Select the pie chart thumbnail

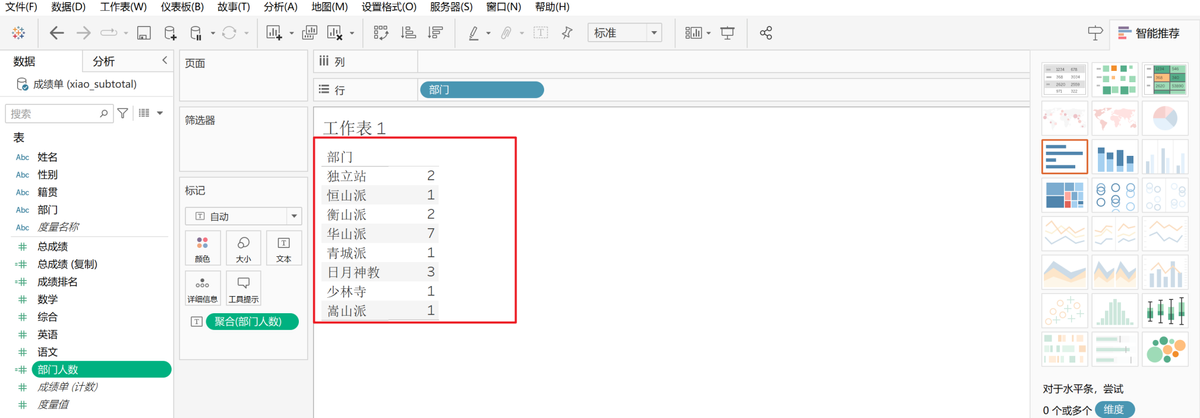point(1164,119)
